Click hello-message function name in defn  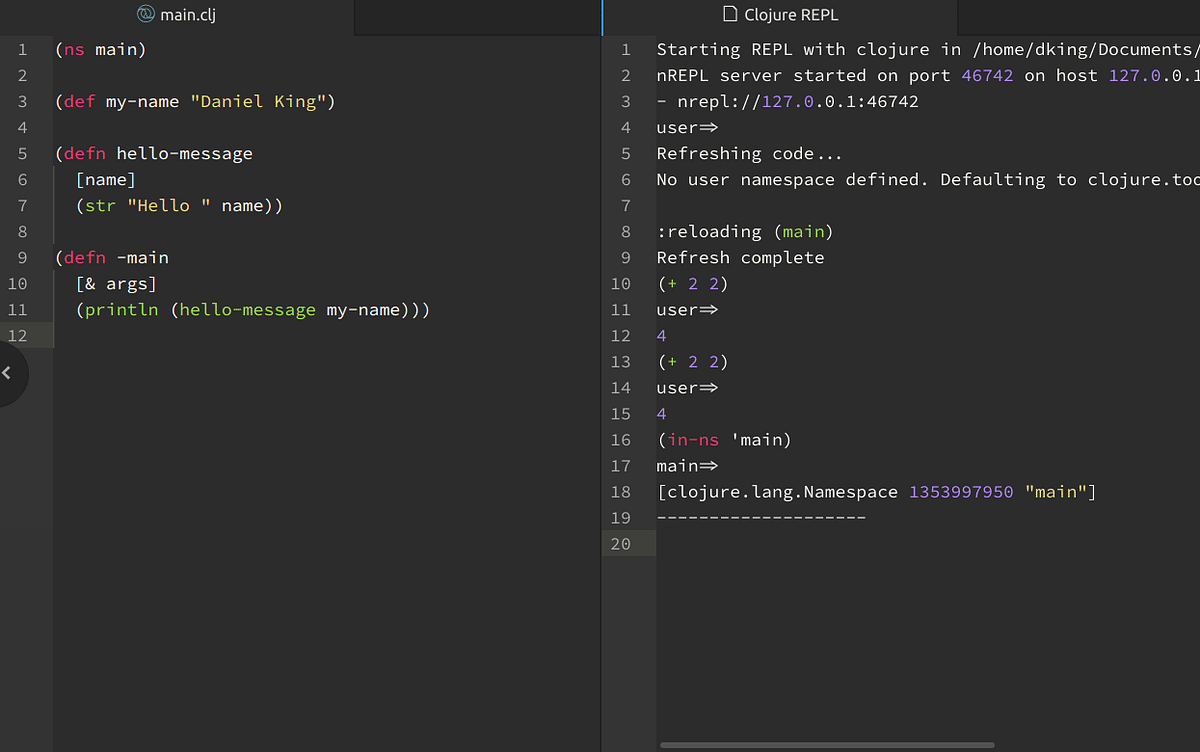(184, 153)
